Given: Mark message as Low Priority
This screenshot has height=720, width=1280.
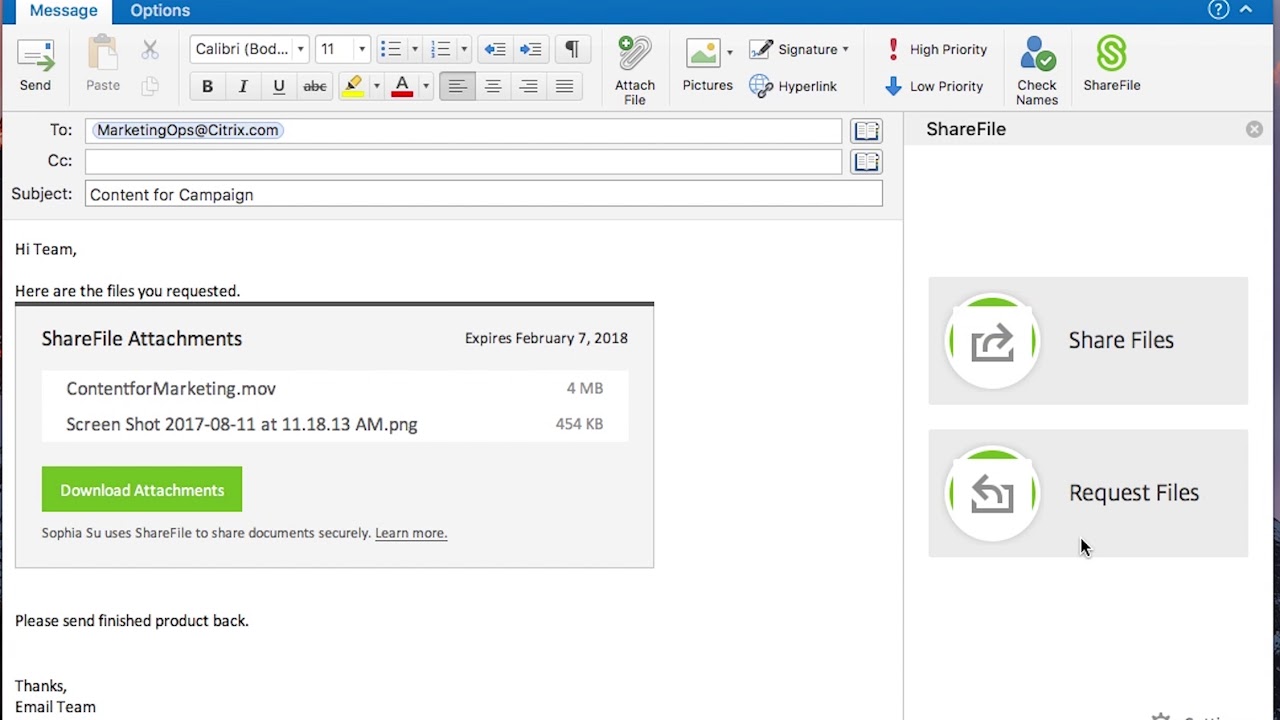Looking at the screenshot, I should coord(934,86).
